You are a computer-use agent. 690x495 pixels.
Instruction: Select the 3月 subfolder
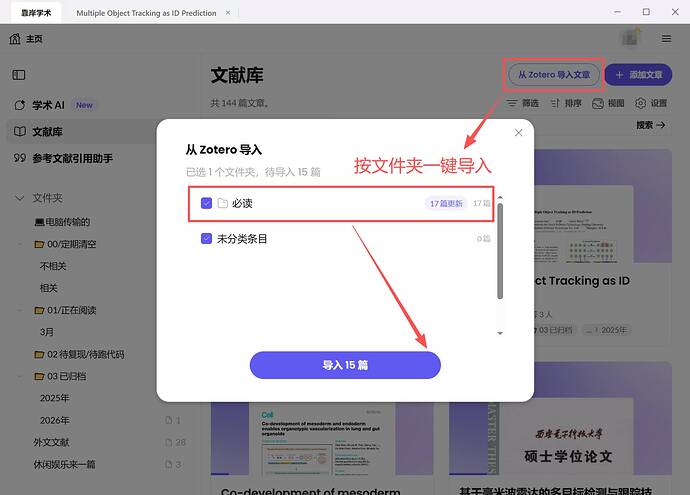pyautogui.click(x=47, y=332)
